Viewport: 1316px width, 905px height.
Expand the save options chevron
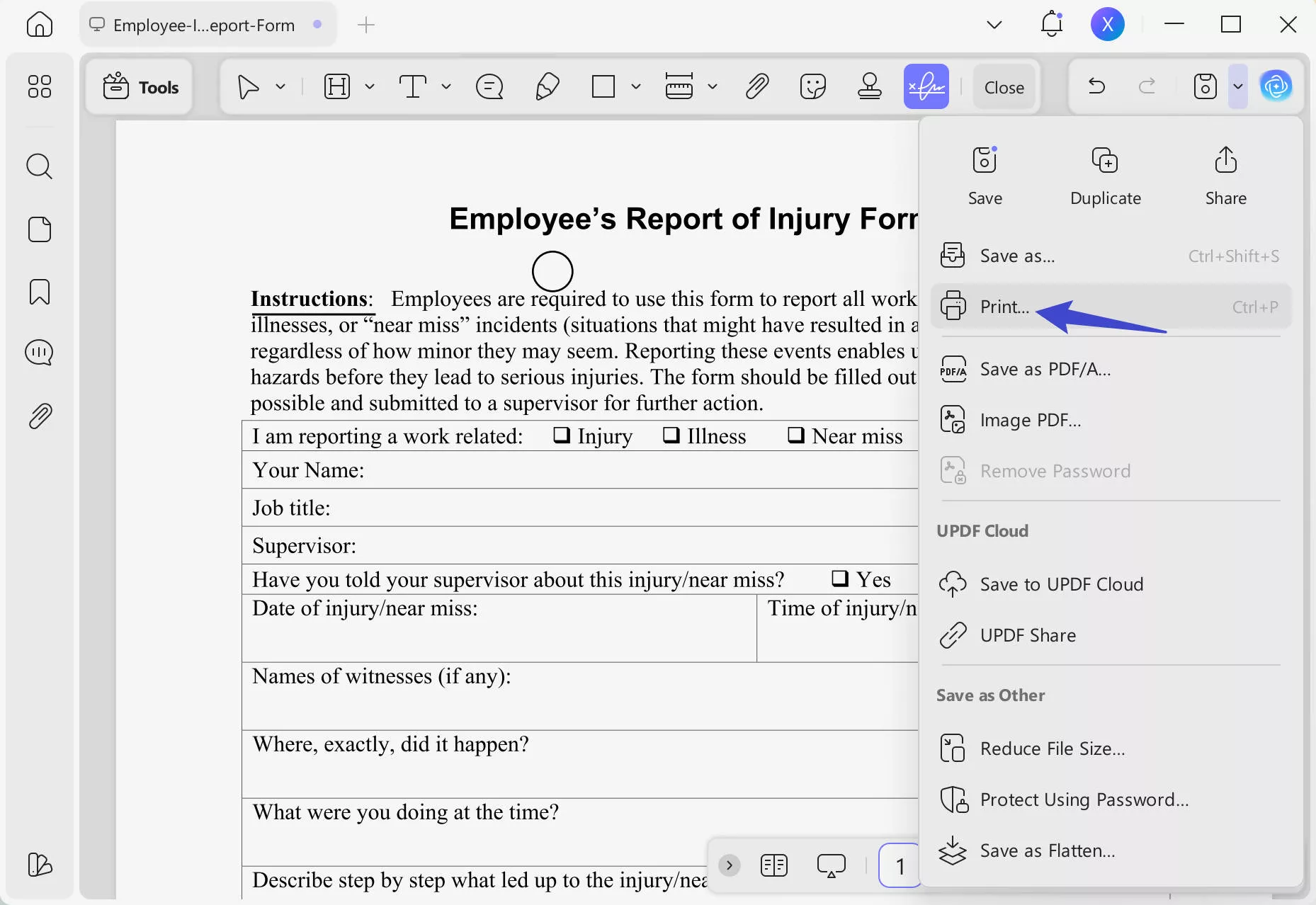[1238, 86]
